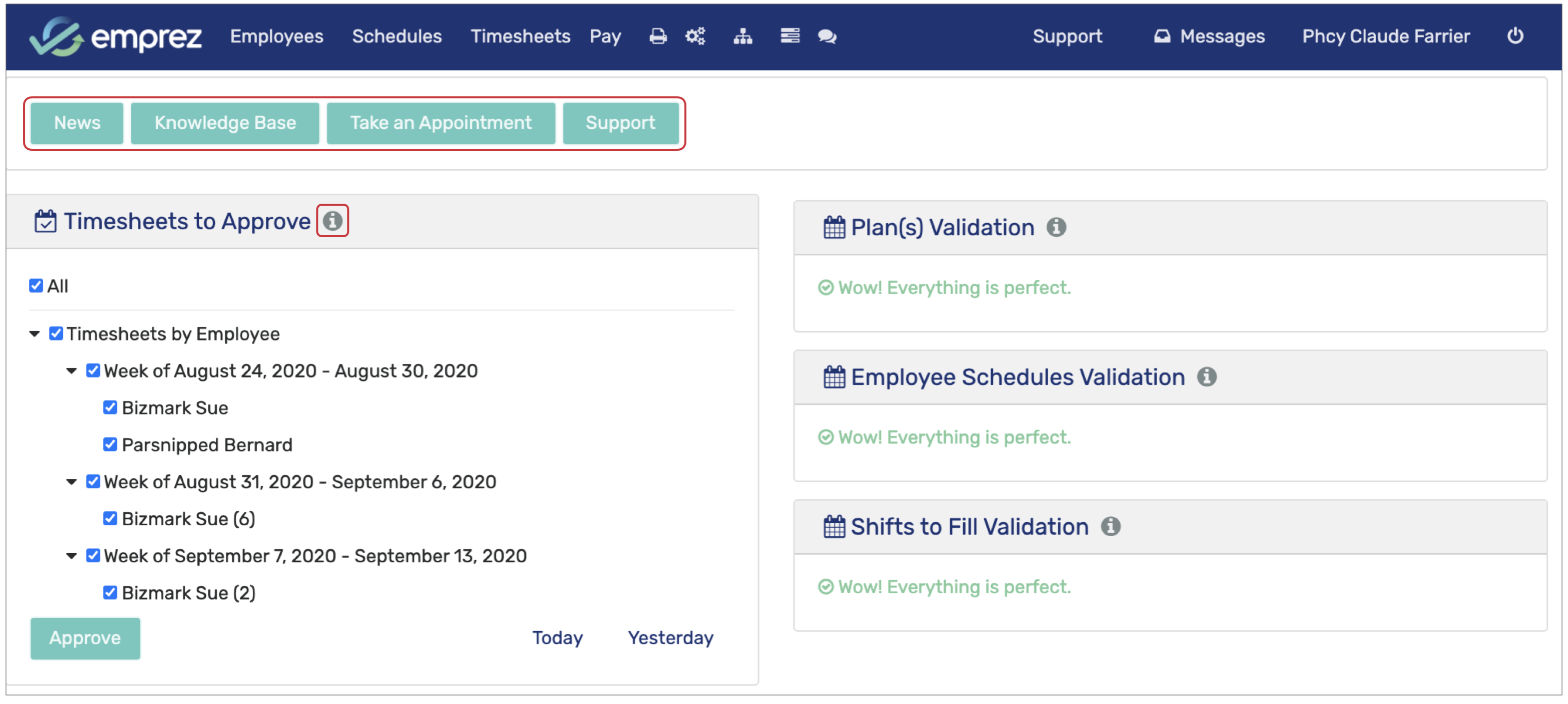The width and height of the screenshot is (1568, 704).
Task: Open the chat bubbles icon
Action: (826, 36)
